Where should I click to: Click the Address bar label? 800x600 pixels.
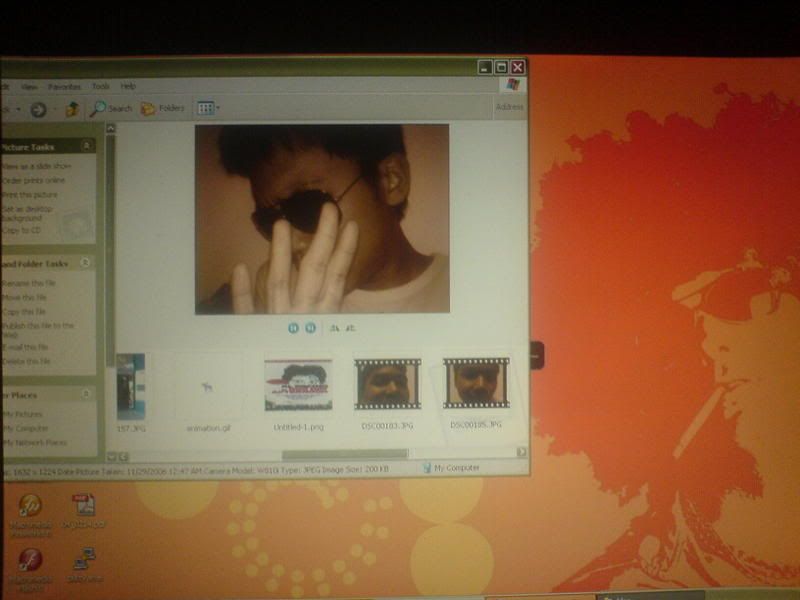pyautogui.click(x=509, y=107)
